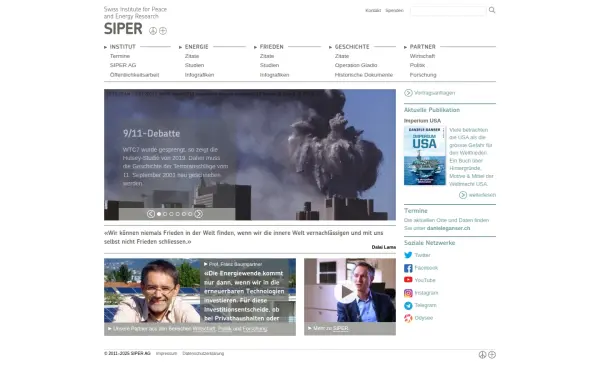Click the peace symbol icon beside SIPER logo
The image size is (600, 375).
tap(153, 31)
